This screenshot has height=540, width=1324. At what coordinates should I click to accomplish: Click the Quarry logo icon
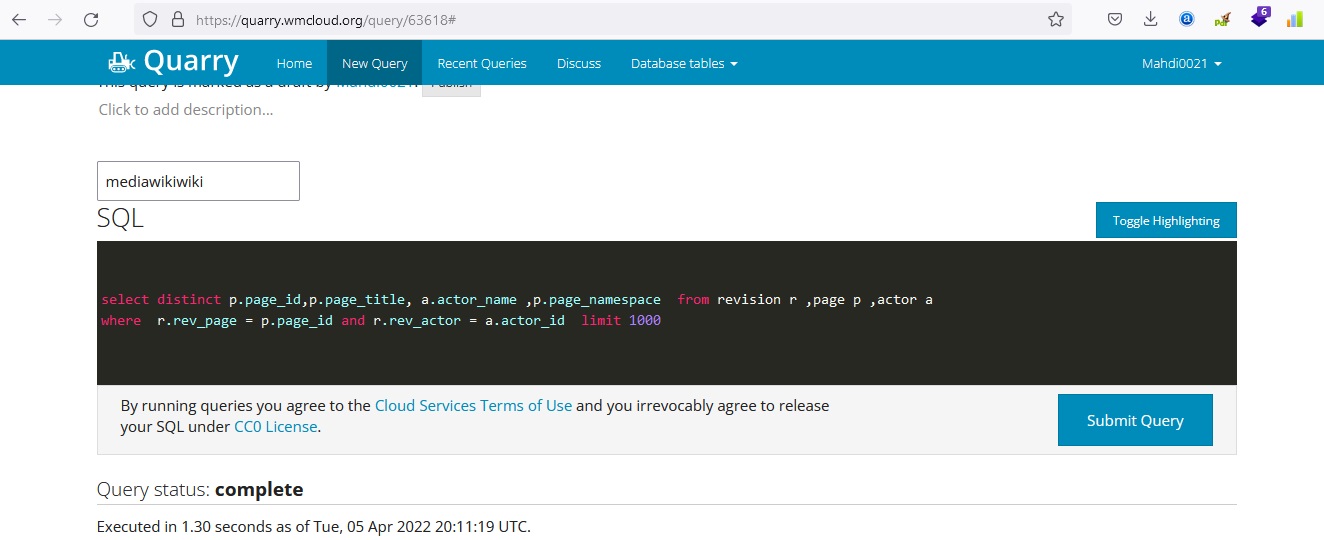(x=120, y=62)
